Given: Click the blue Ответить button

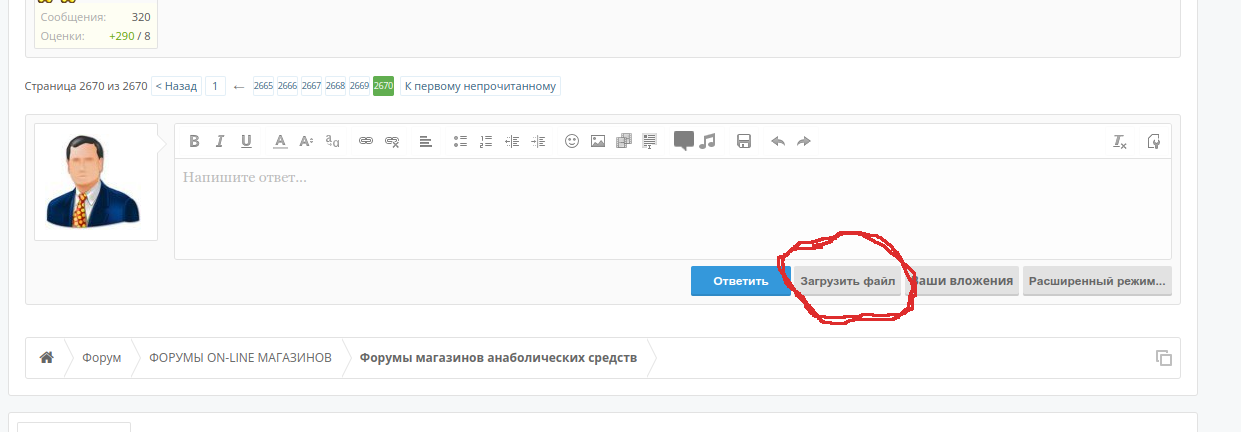Looking at the screenshot, I should [740, 281].
